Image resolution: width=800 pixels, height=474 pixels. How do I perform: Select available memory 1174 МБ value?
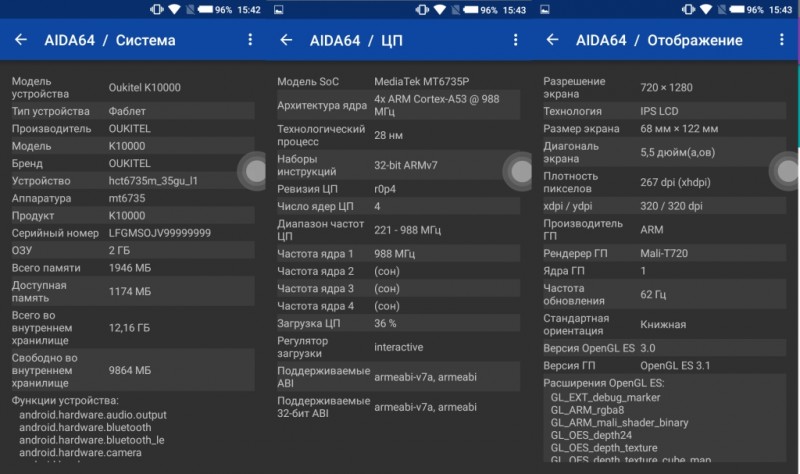click(130, 291)
